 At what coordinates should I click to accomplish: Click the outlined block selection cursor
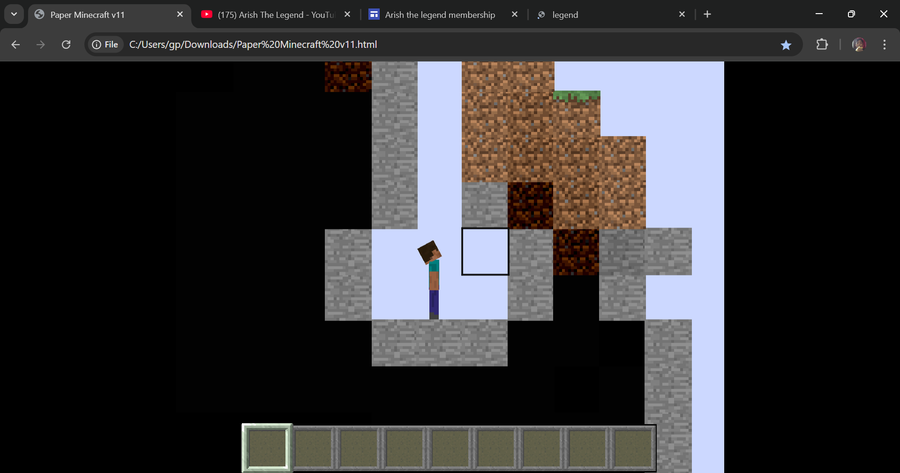click(x=485, y=251)
